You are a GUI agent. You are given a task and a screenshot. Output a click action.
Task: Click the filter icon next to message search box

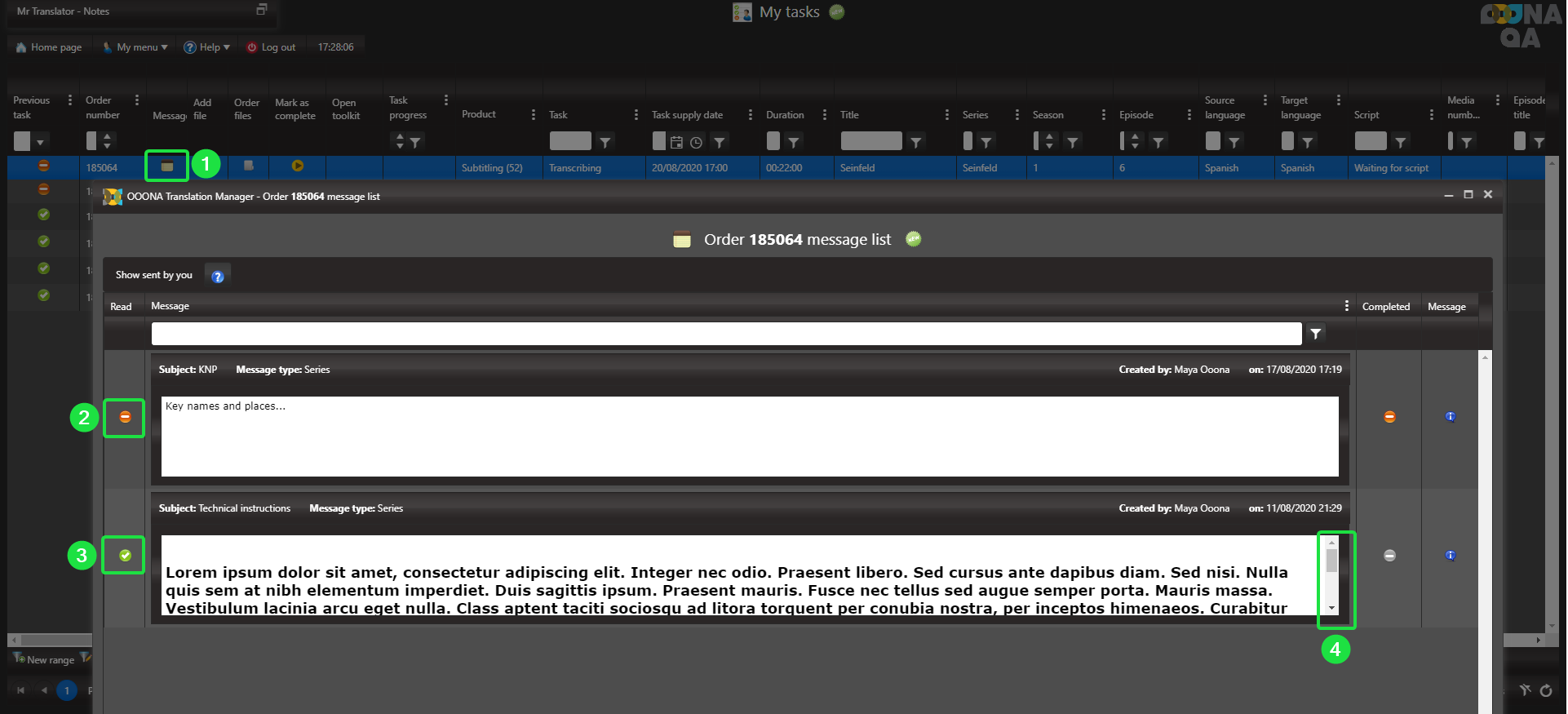click(x=1315, y=334)
